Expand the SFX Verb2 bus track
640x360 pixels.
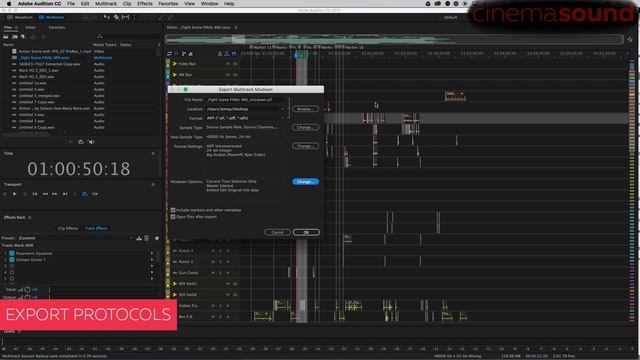[x=175, y=295]
